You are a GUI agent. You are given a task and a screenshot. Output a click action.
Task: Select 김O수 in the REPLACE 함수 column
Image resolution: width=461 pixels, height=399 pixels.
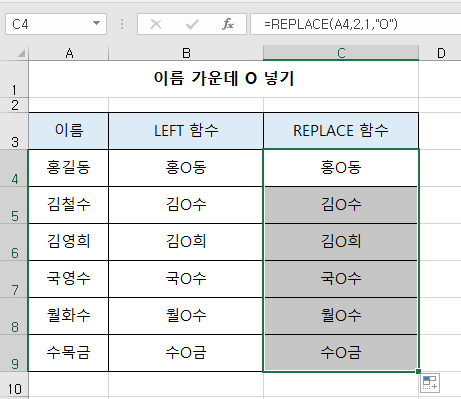pyautogui.click(x=341, y=205)
